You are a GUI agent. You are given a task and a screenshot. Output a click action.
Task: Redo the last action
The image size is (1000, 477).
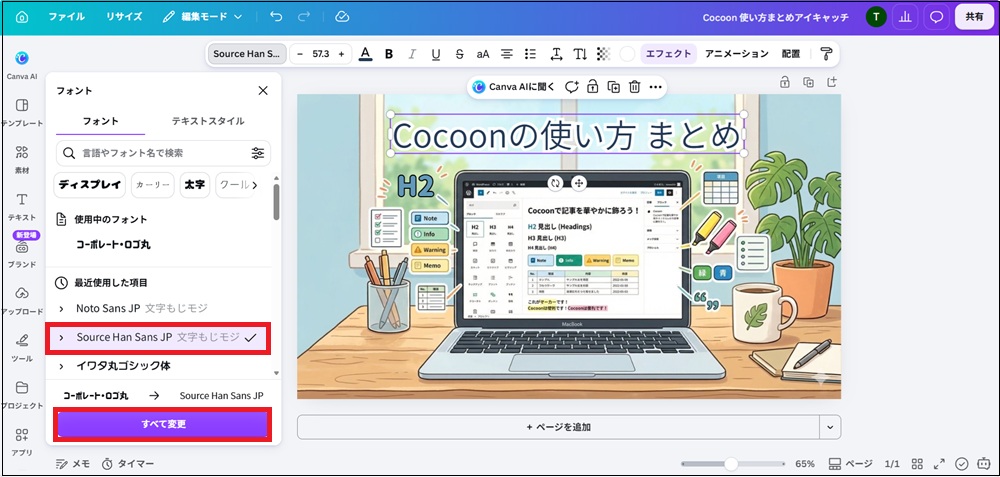click(304, 17)
